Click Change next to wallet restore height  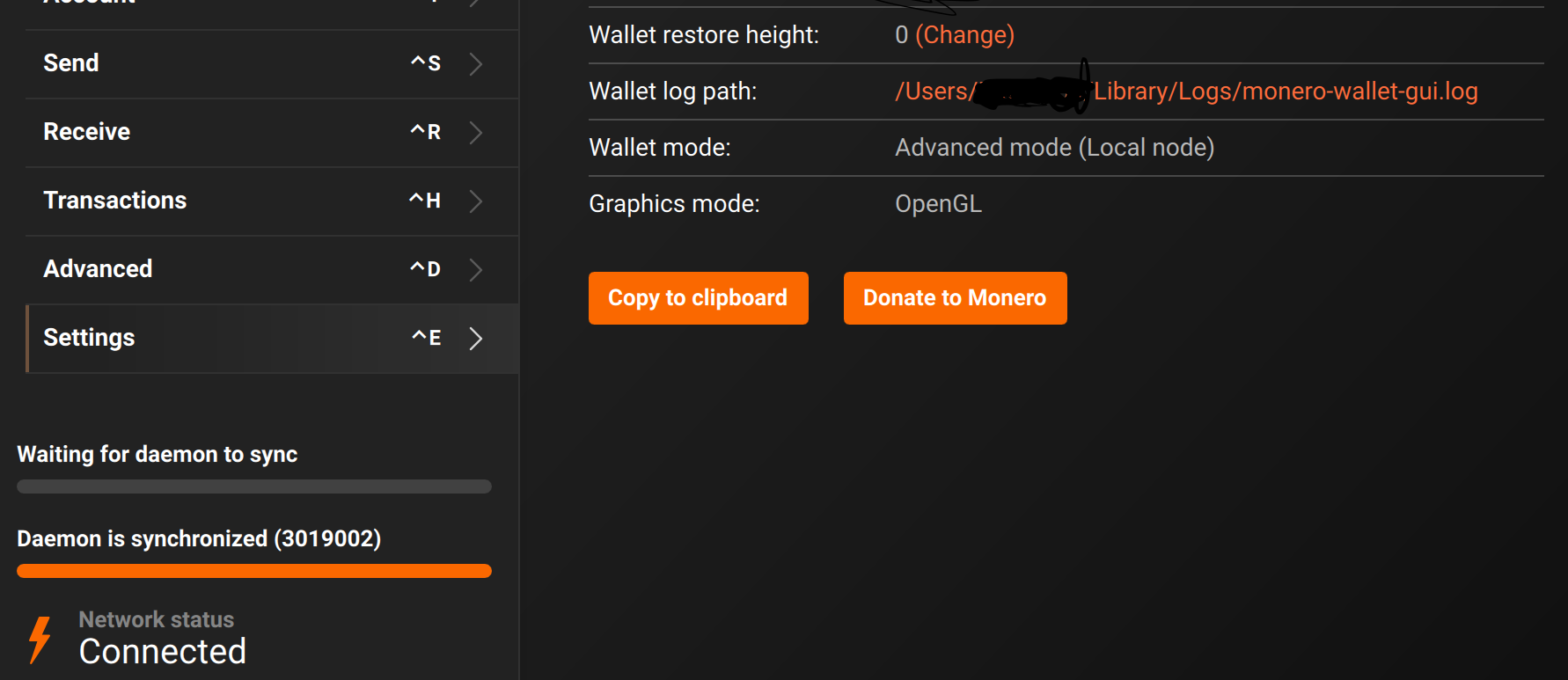tap(964, 35)
